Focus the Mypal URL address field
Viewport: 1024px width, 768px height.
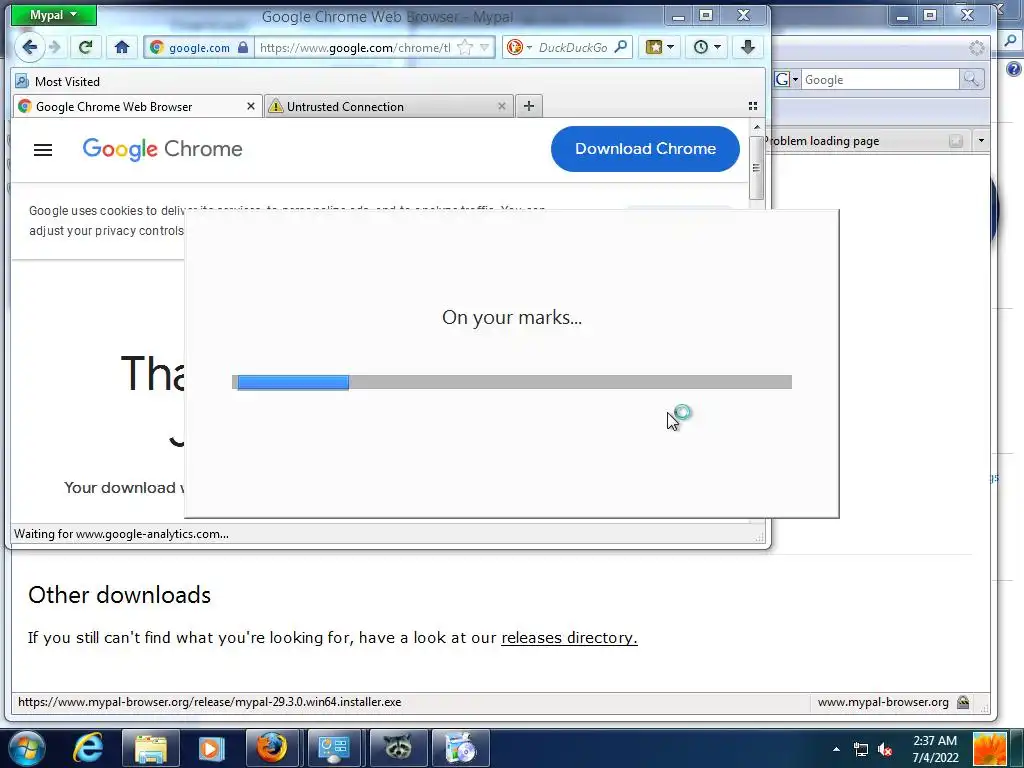click(355, 47)
